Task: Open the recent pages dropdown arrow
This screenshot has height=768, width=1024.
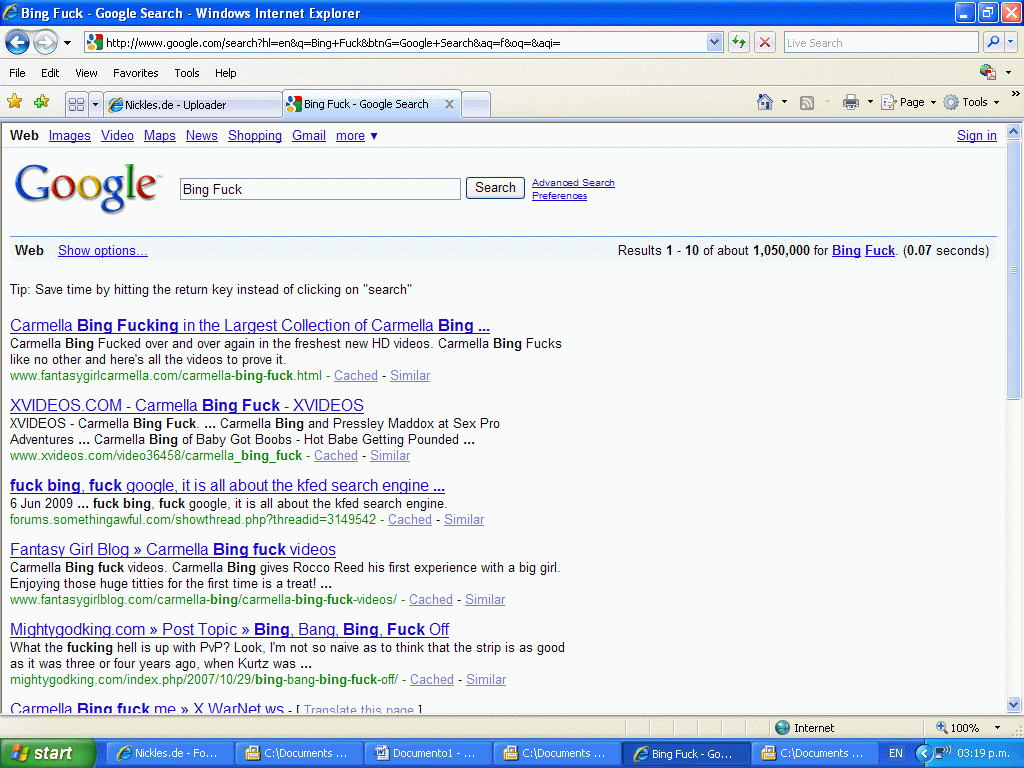Action: [x=67, y=43]
